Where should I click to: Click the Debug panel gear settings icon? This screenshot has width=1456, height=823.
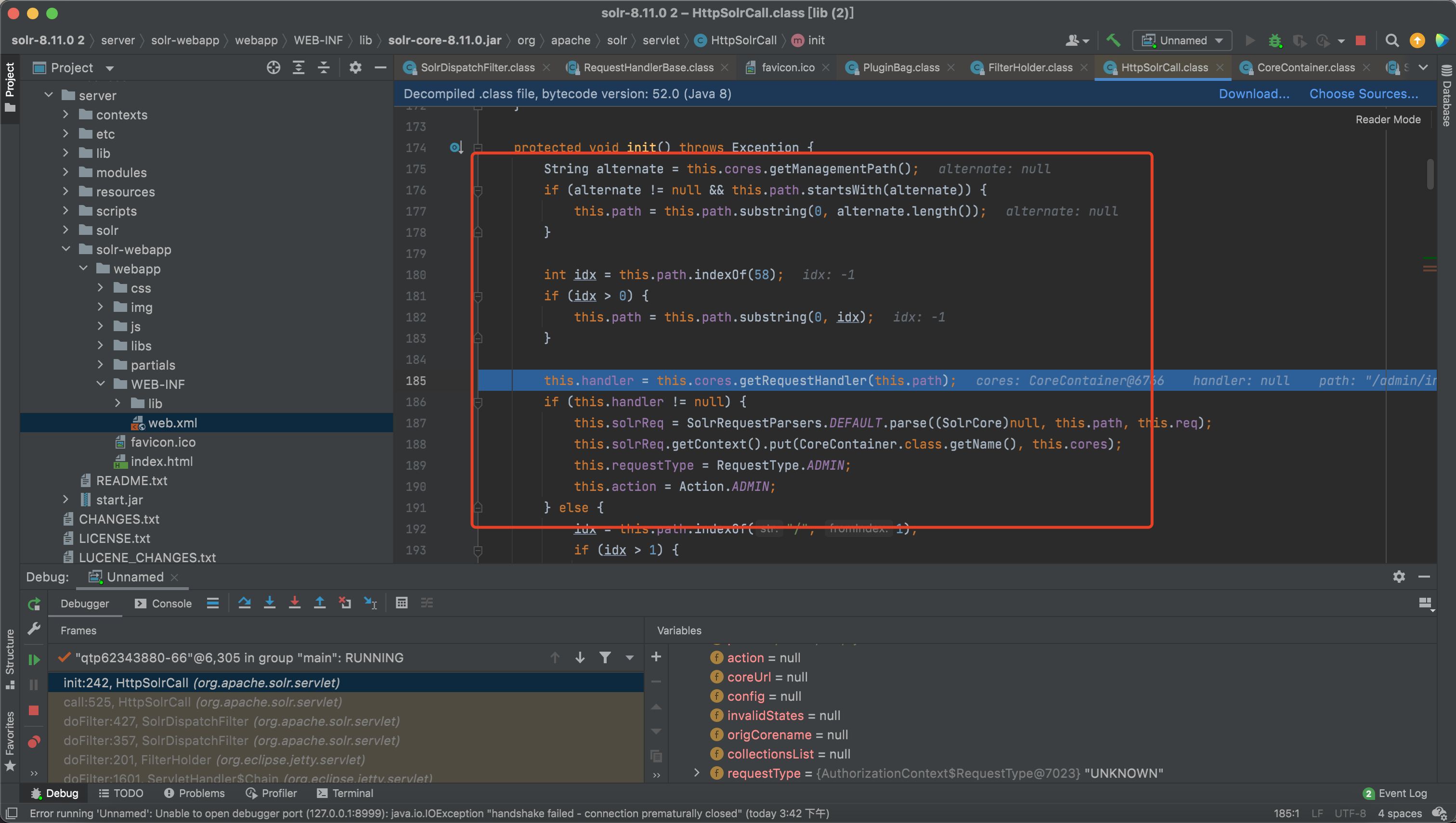coord(1398,577)
